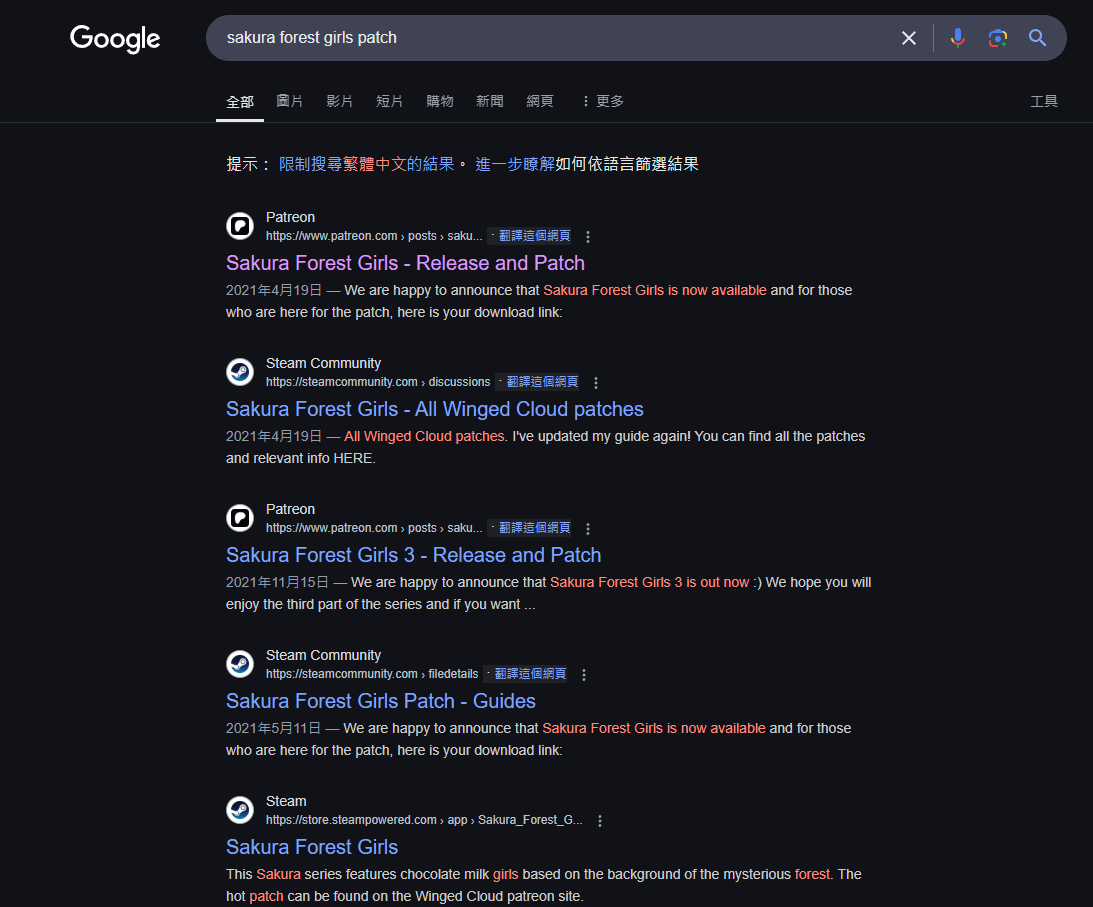The height and width of the screenshot is (907, 1093).
Task: Click the steamcommunity.com › discussions URL
Action: [378, 382]
